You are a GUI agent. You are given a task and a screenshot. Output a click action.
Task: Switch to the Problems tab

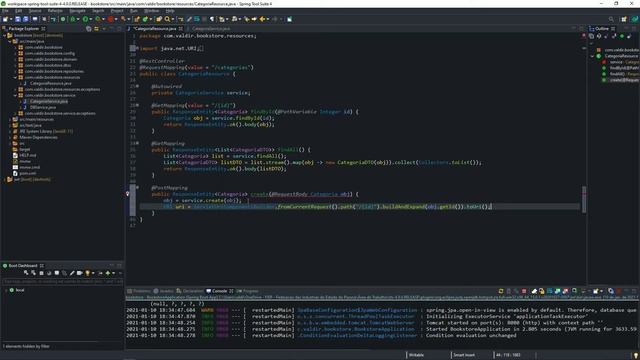coord(139,291)
